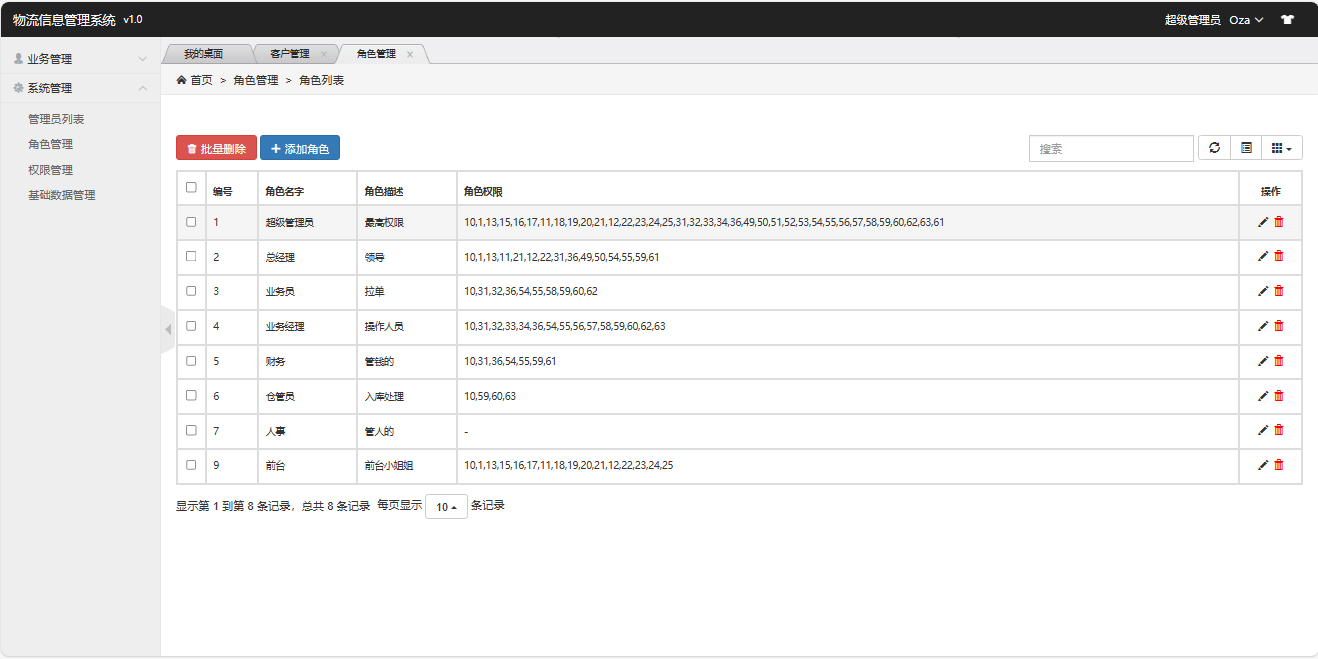This screenshot has height=659, width=1318.
Task: Edit the 人事 role with pencil icon
Action: tap(1263, 430)
